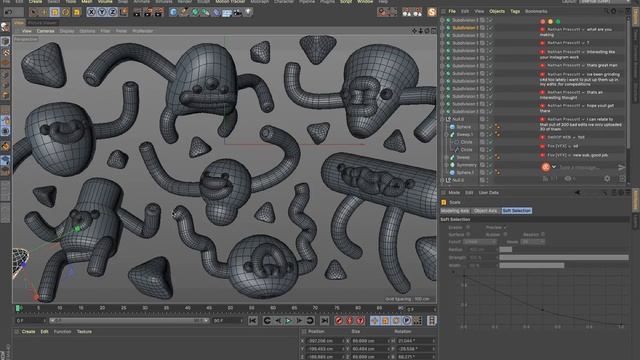Click the Light object icon
The height and width of the screenshot is (360, 640).
tap(248, 12)
